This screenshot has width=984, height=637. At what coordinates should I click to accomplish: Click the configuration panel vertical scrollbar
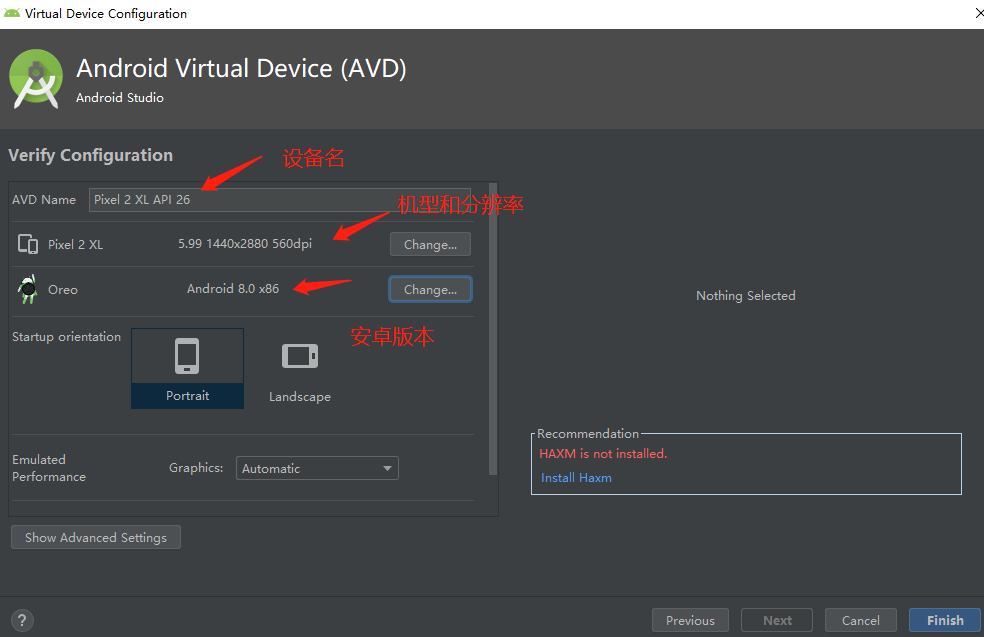click(x=493, y=329)
